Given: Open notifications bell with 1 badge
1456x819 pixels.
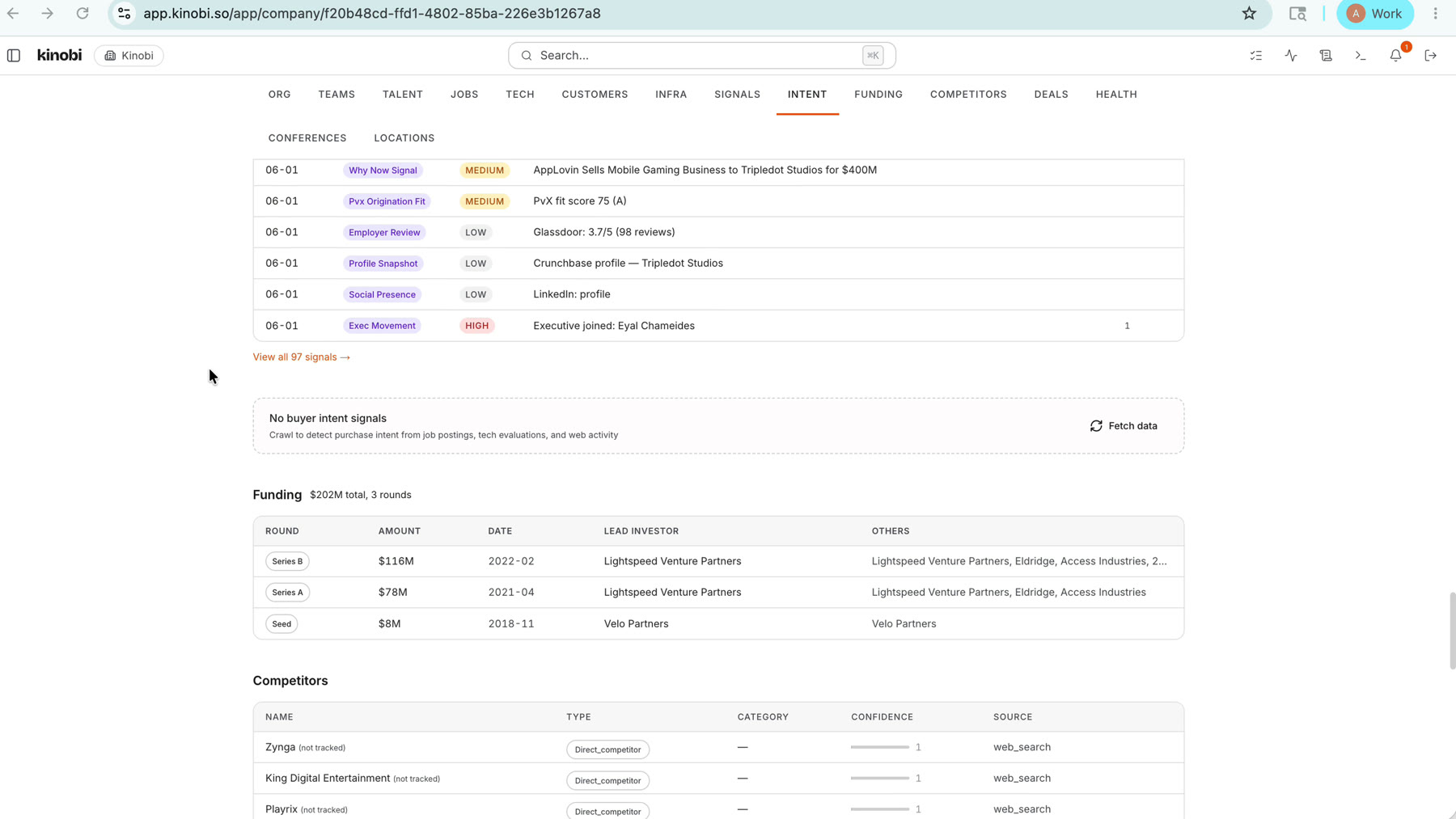Looking at the screenshot, I should (x=1396, y=55).
